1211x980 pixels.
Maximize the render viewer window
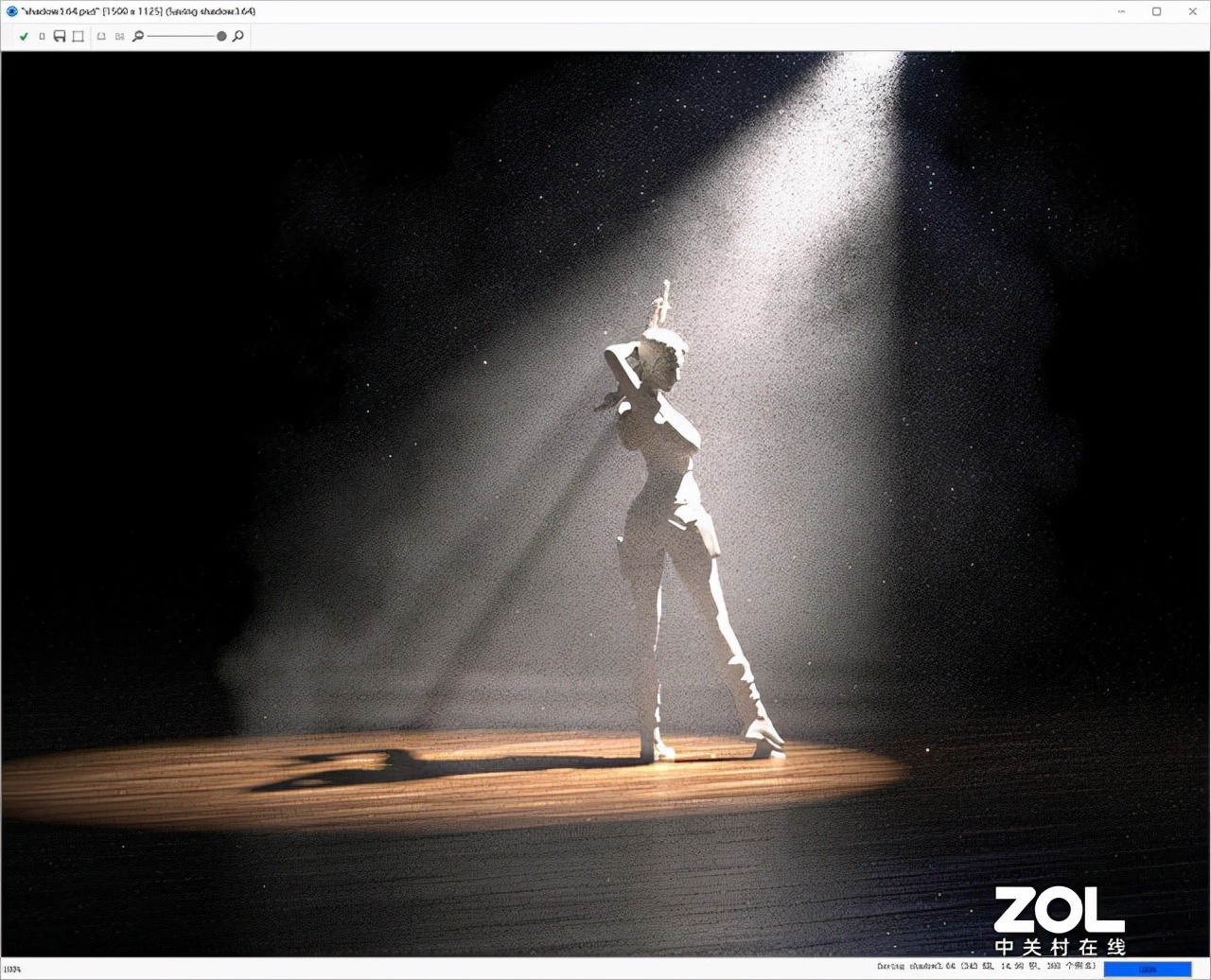[x=1156, y=11]
